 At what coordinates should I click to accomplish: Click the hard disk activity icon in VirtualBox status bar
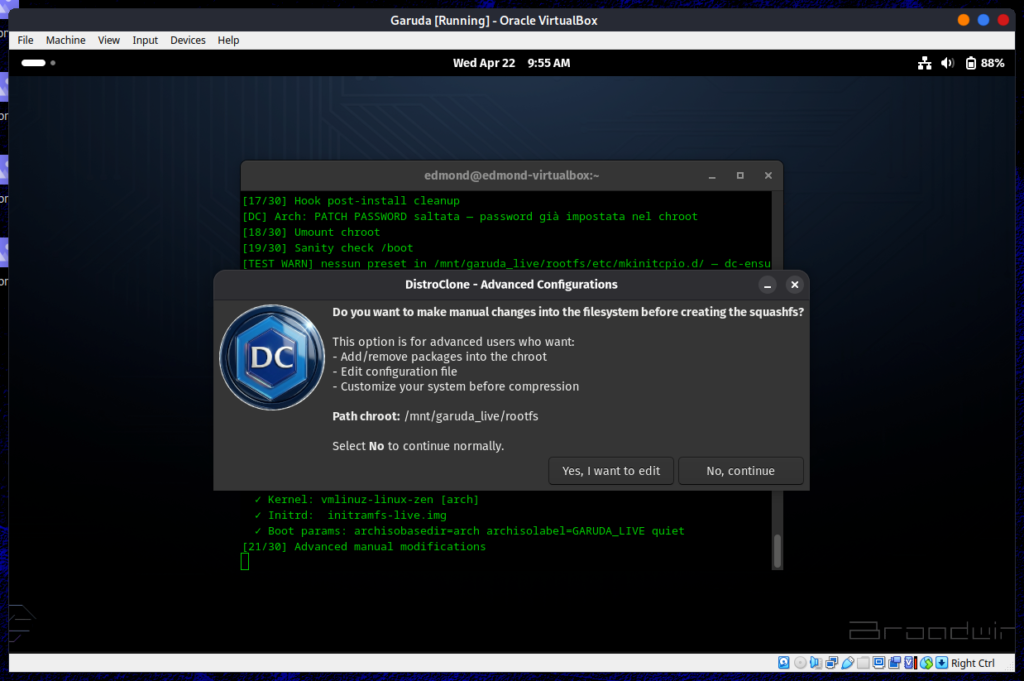pyautogui.click(x=784, y=662)
